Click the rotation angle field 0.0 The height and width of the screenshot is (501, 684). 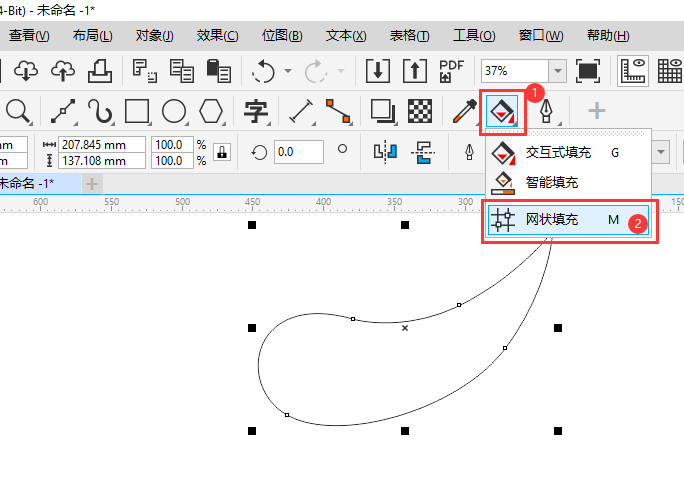[x=299, y=152]
